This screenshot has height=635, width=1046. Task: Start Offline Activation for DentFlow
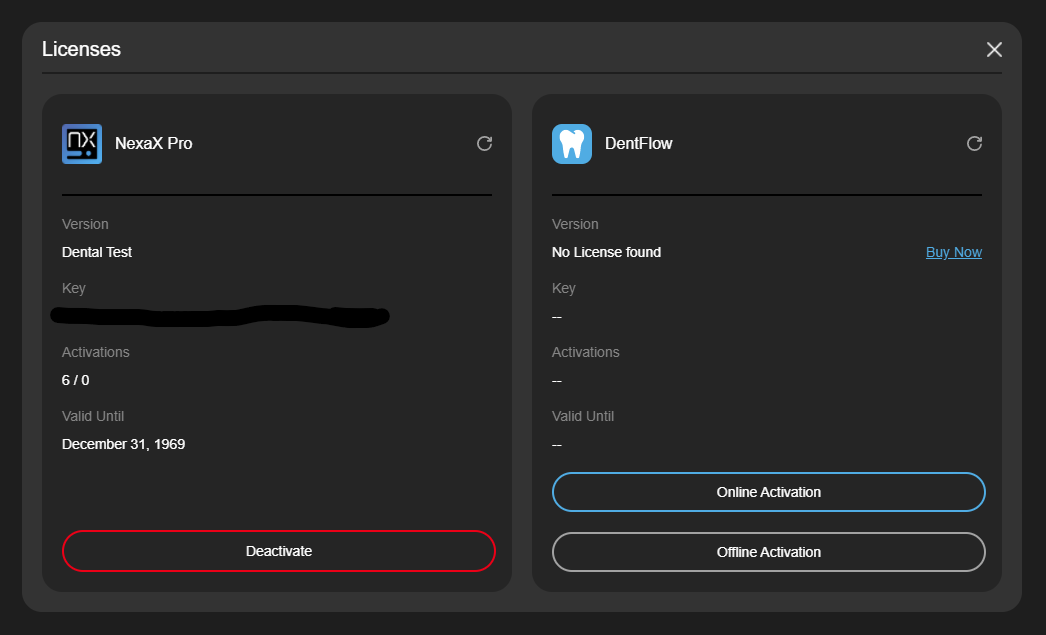(x=768, y=551)
